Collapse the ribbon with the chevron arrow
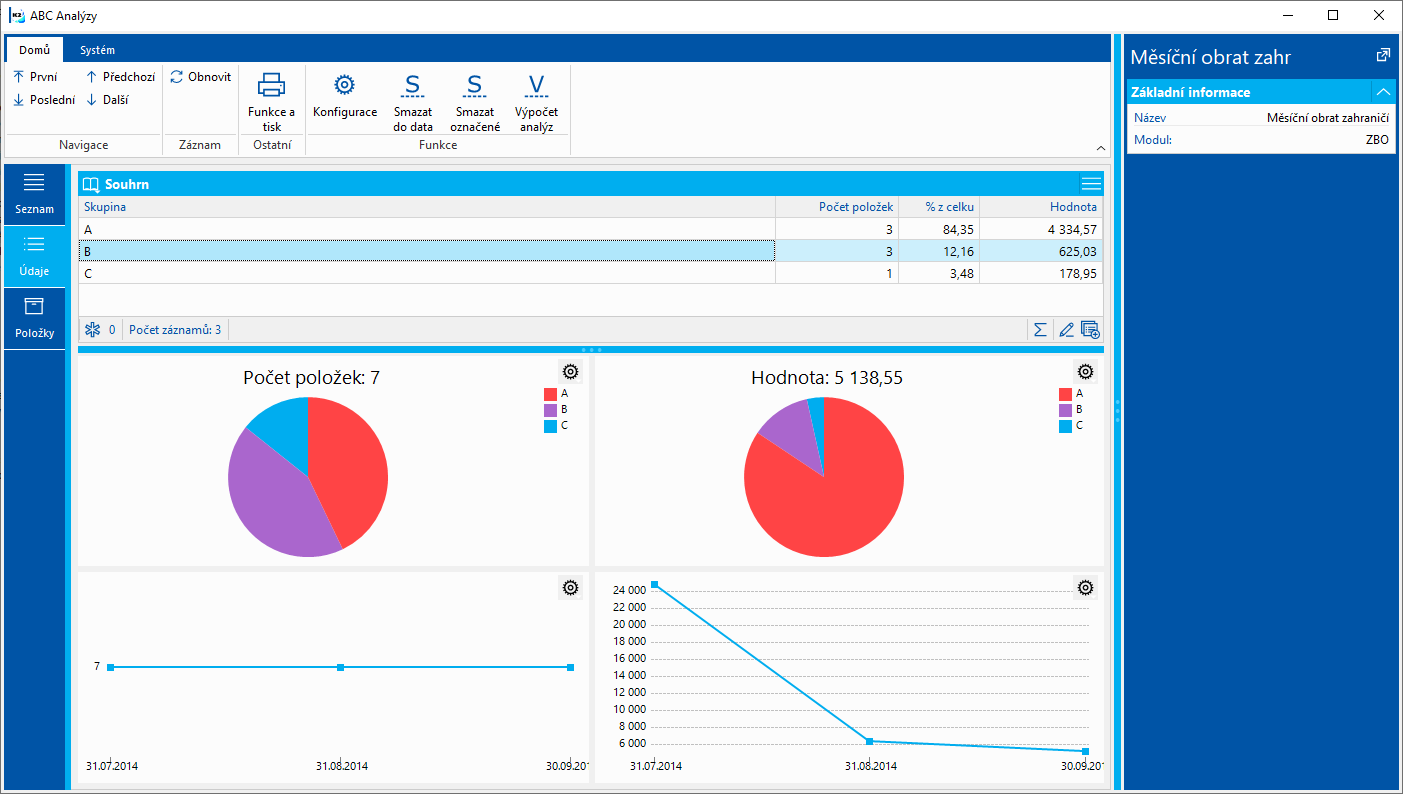 (1101, 147)
